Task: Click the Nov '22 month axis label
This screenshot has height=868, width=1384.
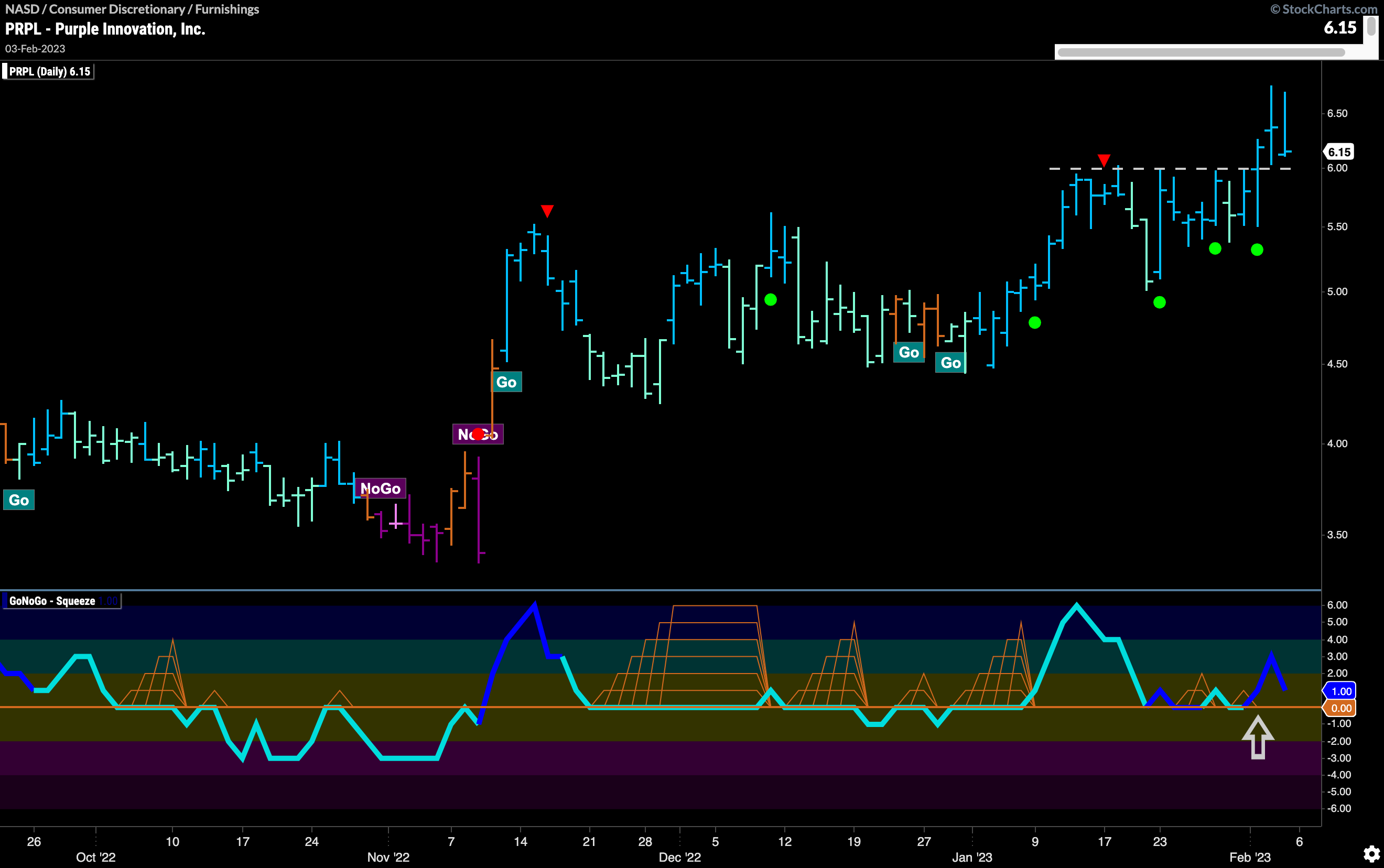Action: click(x=388, y=857)
